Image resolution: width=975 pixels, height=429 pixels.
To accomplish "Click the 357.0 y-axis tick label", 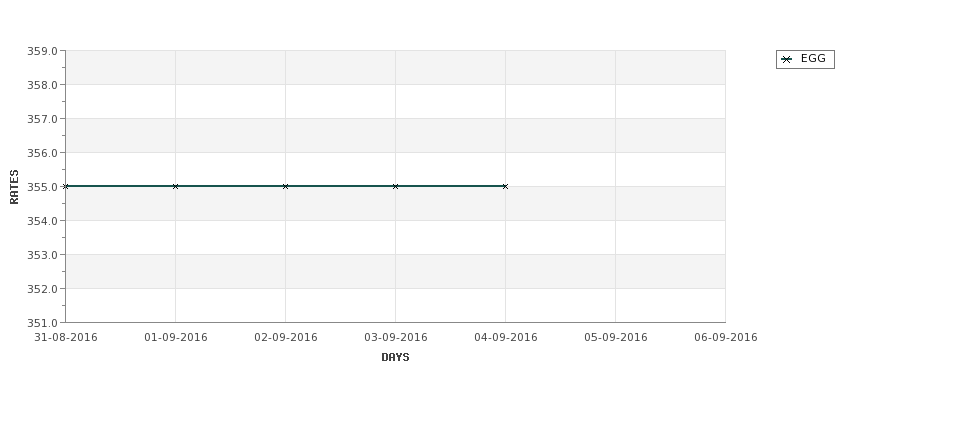I will click(42, 119).
